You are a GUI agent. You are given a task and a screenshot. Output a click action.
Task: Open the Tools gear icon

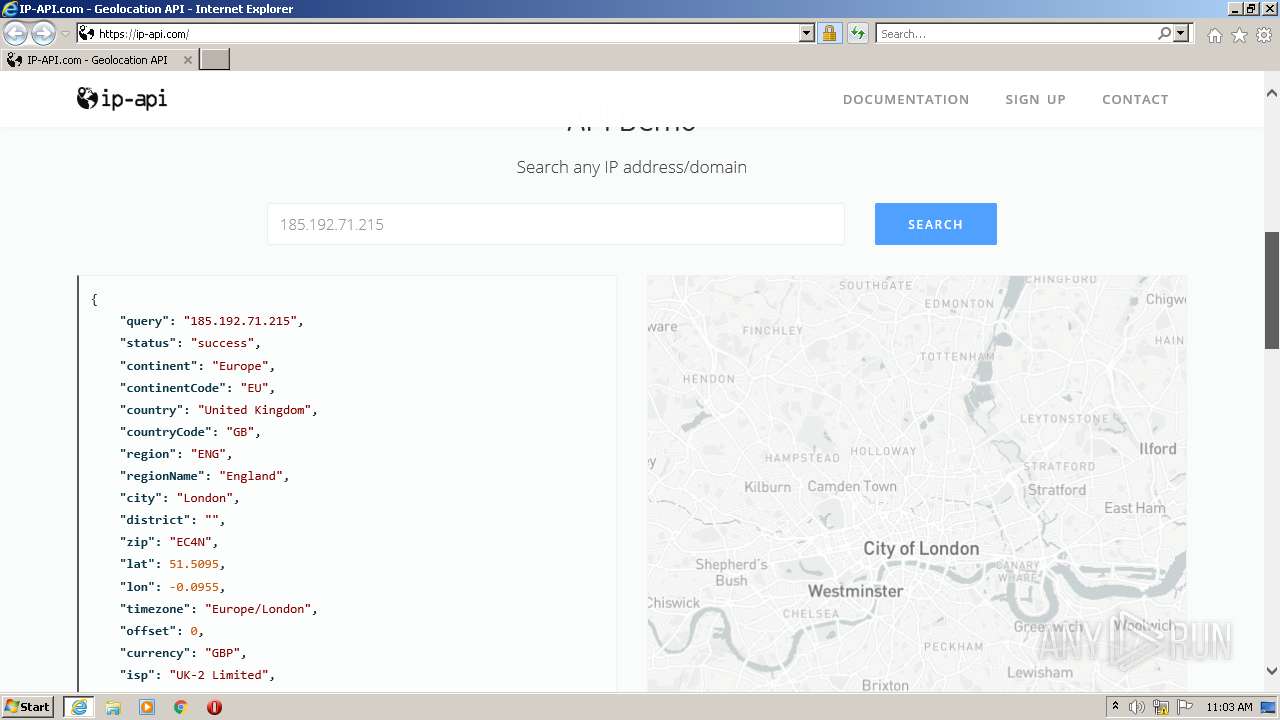pos(1264,35)
